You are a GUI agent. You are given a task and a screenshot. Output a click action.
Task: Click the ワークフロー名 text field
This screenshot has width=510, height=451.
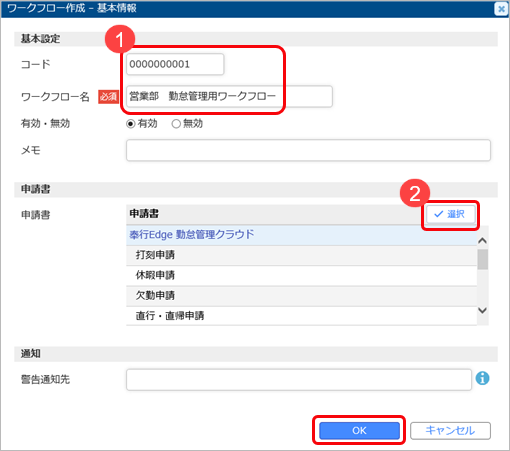click(x=229, y=96)
